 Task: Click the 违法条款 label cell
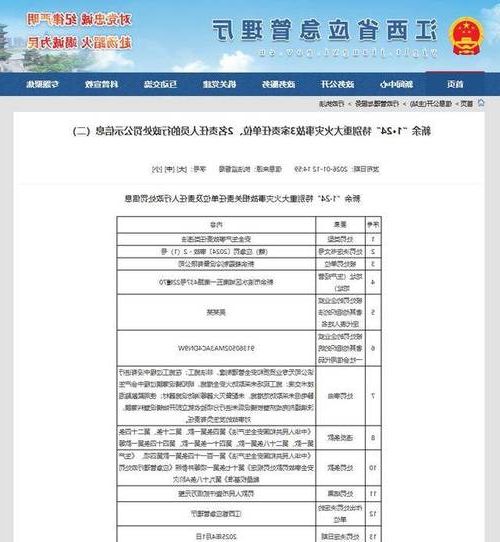click(340, 438)
